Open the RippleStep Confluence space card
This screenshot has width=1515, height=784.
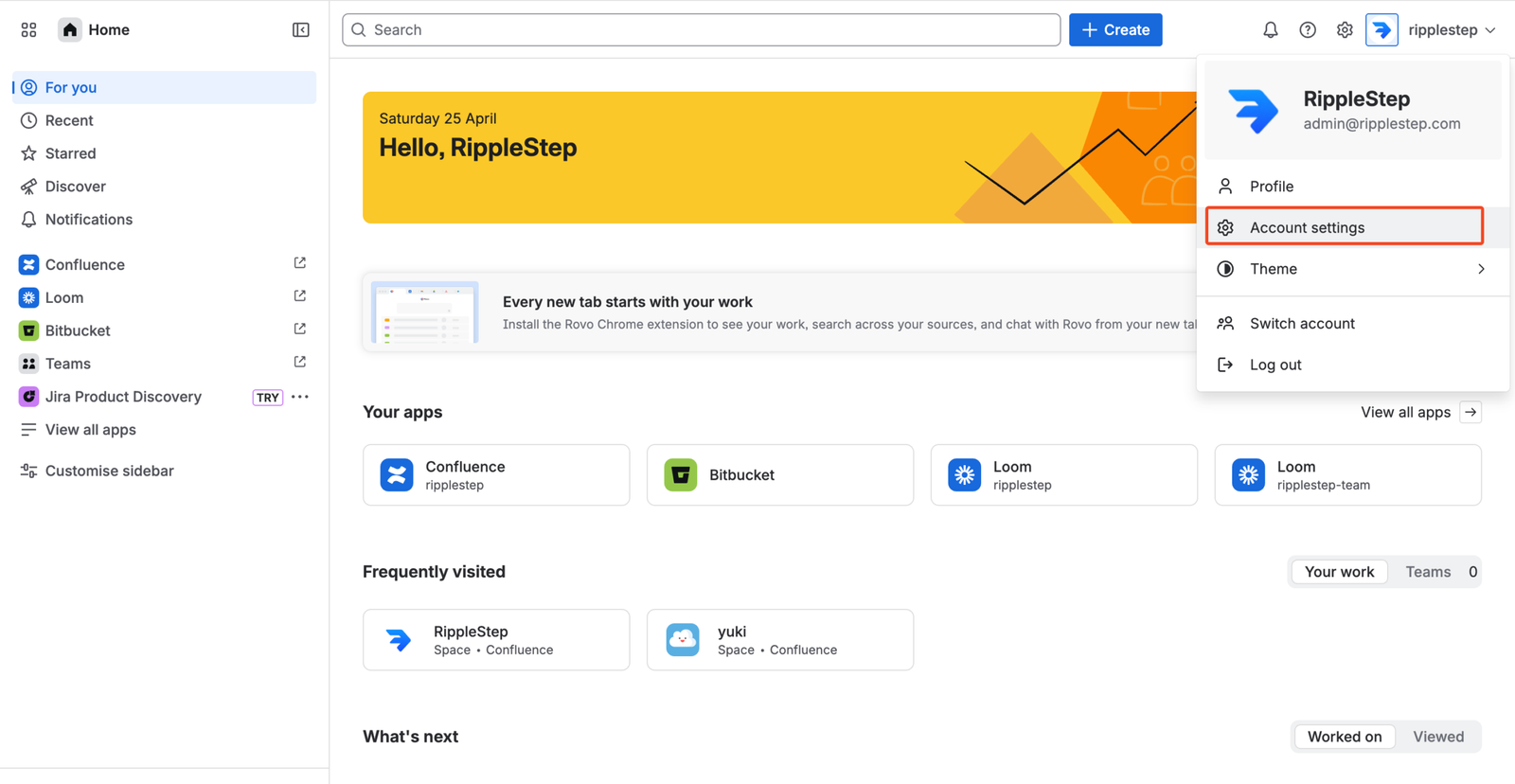(x=496, y=640)
